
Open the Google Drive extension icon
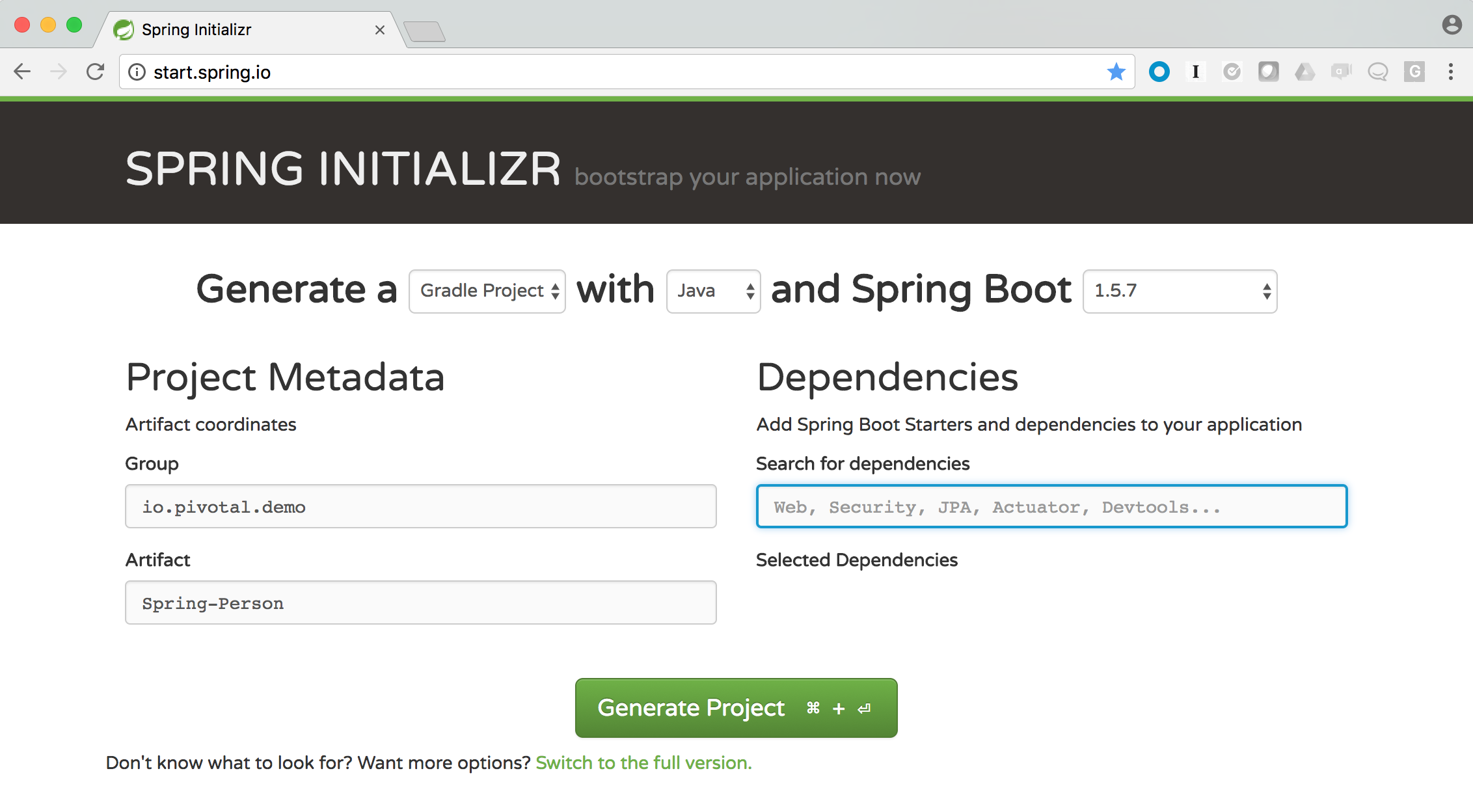pyautogui.click(x=1305, y=72)
